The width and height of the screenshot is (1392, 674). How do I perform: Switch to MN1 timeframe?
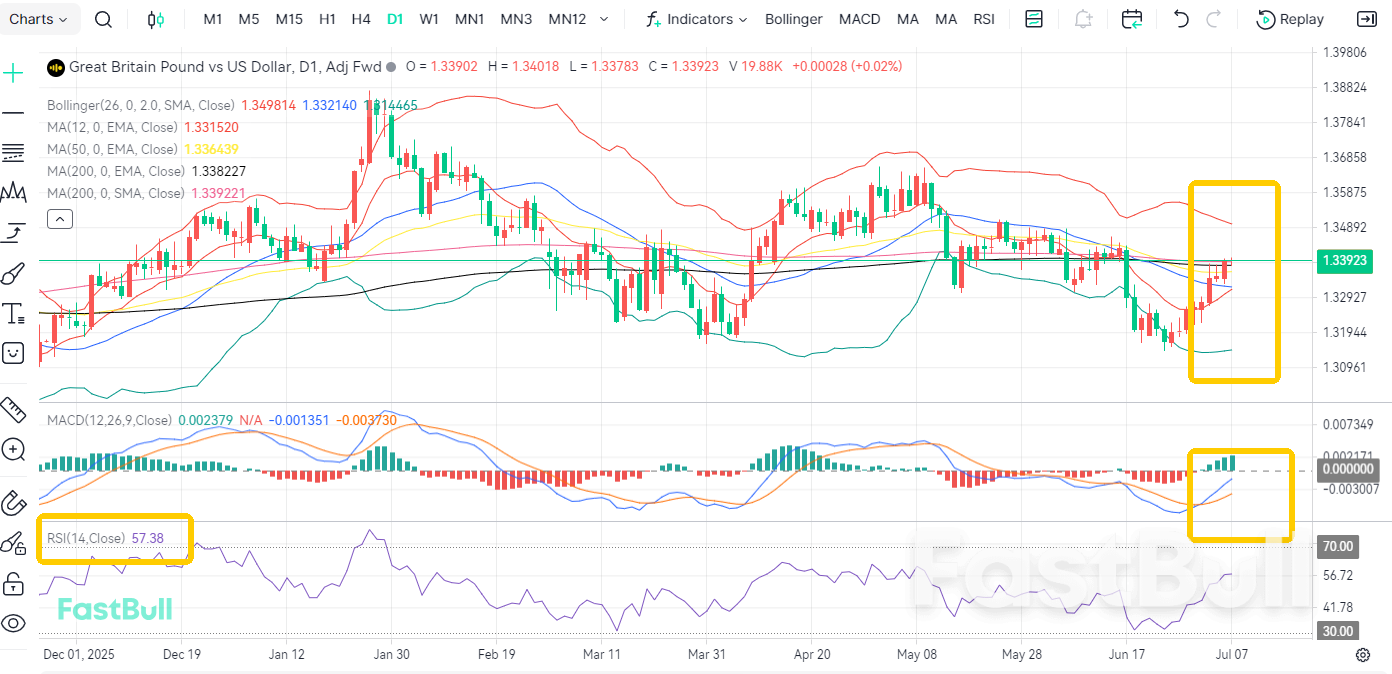(x=469, y=19)
